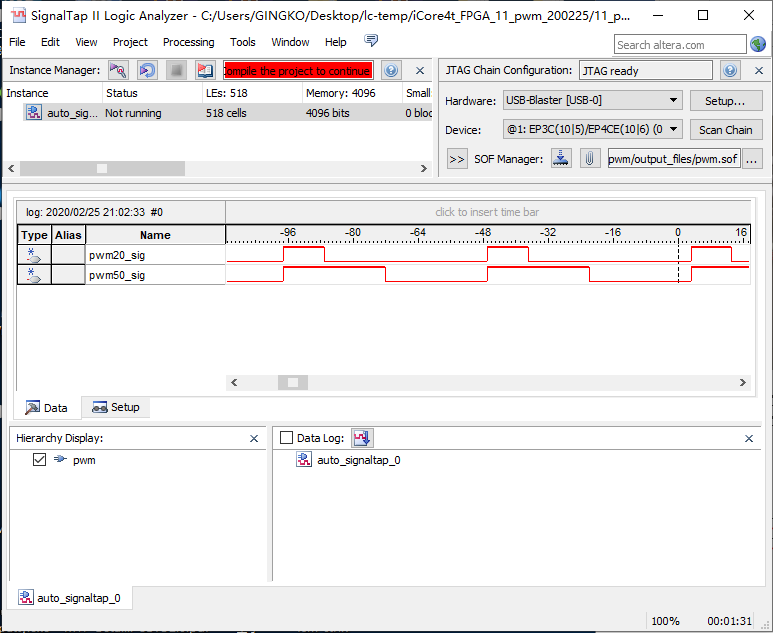Open the Processing menu
Image resolution: width=773 pixels, height=633 pixels.
tap(188, 42)
